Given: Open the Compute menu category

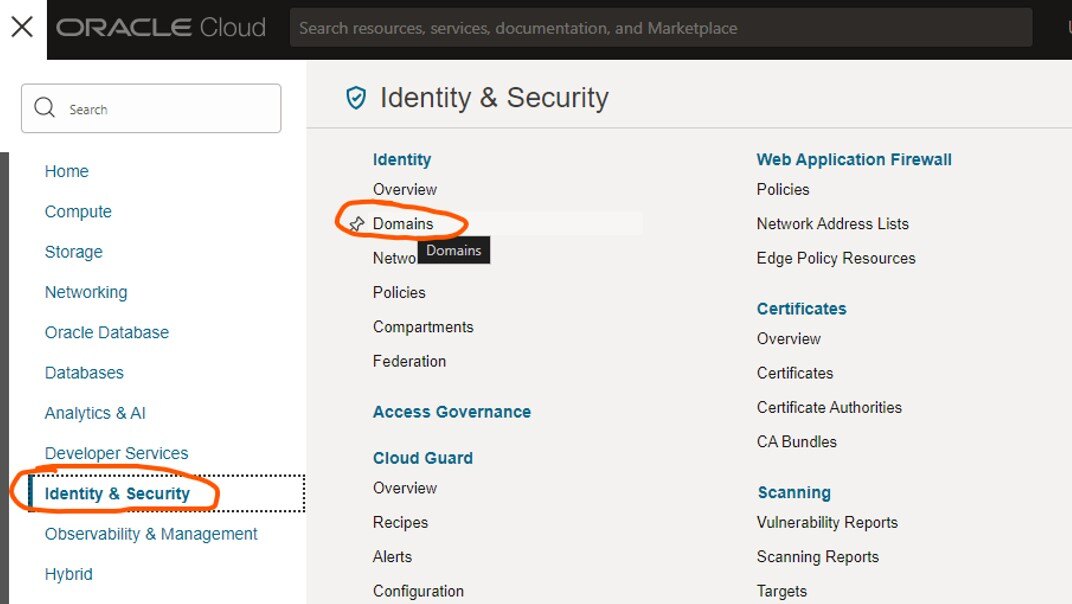Looking at the screenshot, I should (x=78, y=212).
